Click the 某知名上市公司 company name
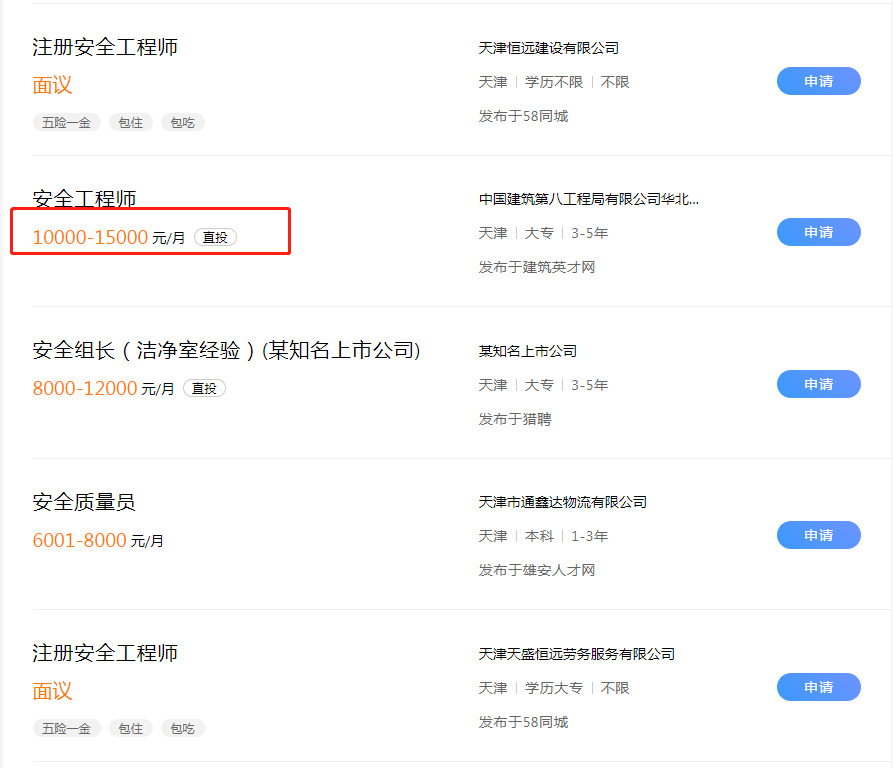The height and width of the screenshot is (768, 893). pyautogui.click(x=528, y=351)
